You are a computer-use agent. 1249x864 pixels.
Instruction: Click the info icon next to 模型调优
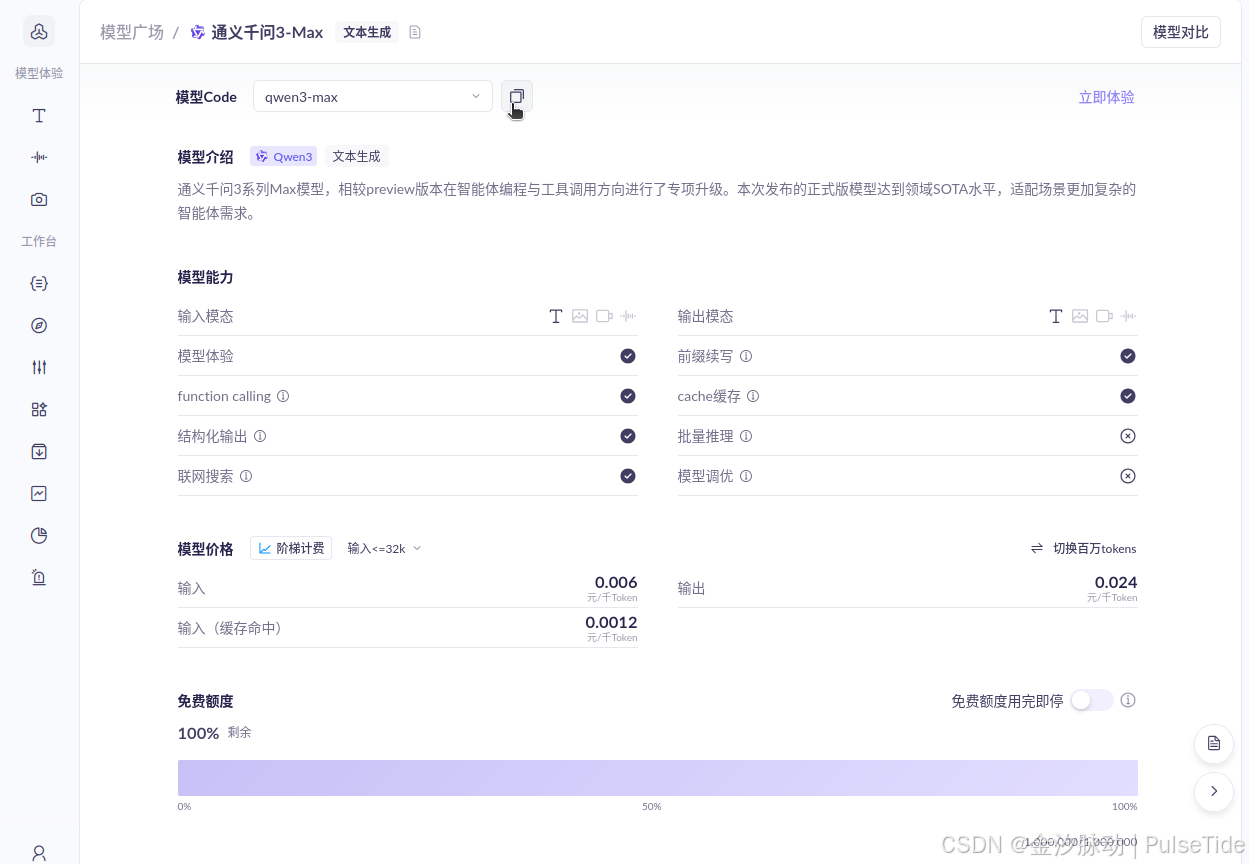click(746, 476)
